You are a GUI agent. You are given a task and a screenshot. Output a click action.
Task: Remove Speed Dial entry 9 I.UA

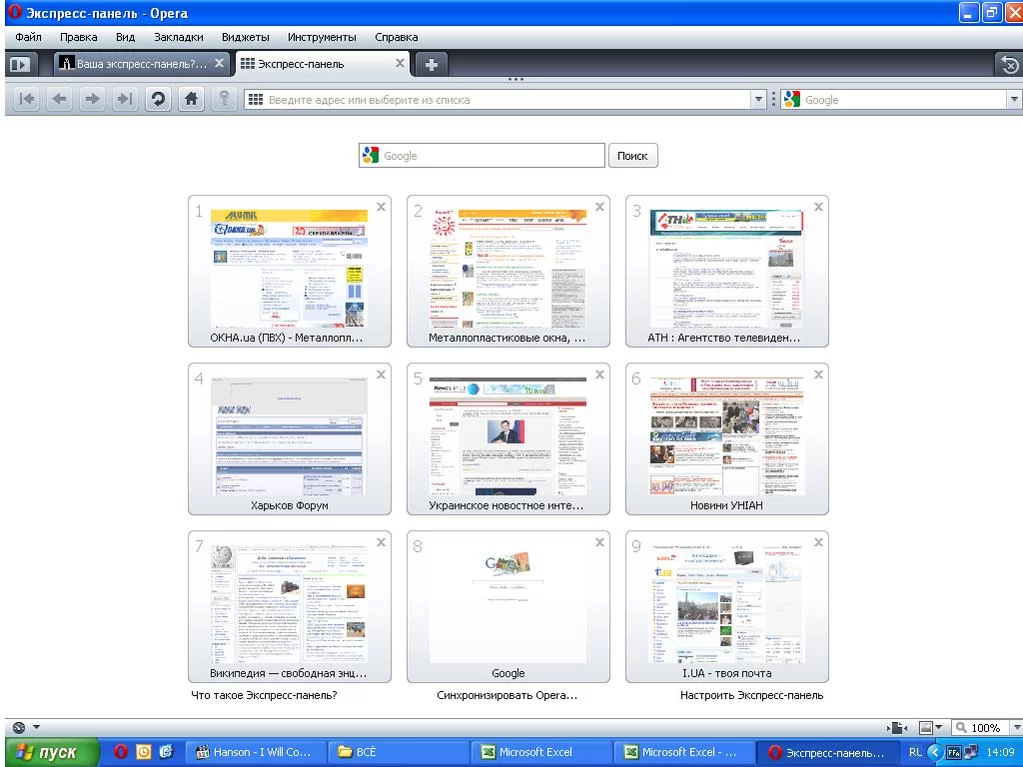coord(818,542)
